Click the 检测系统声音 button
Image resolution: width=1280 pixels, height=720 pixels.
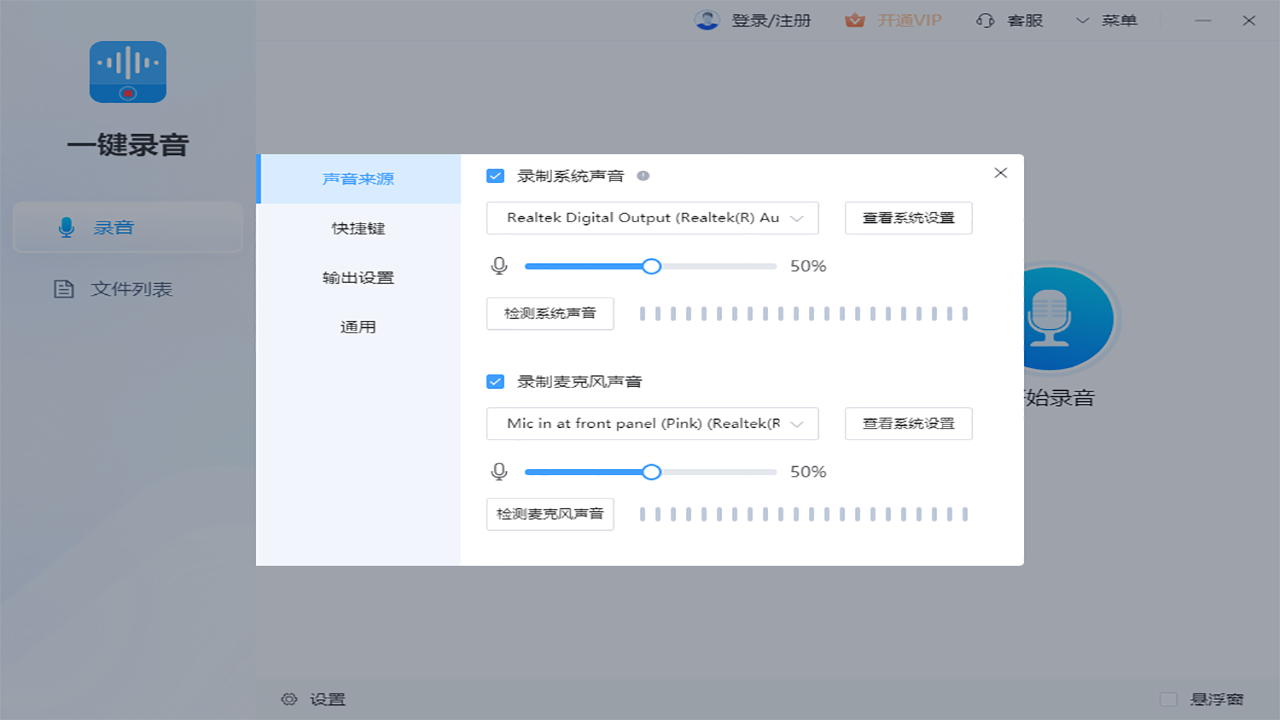coord(550,313)
